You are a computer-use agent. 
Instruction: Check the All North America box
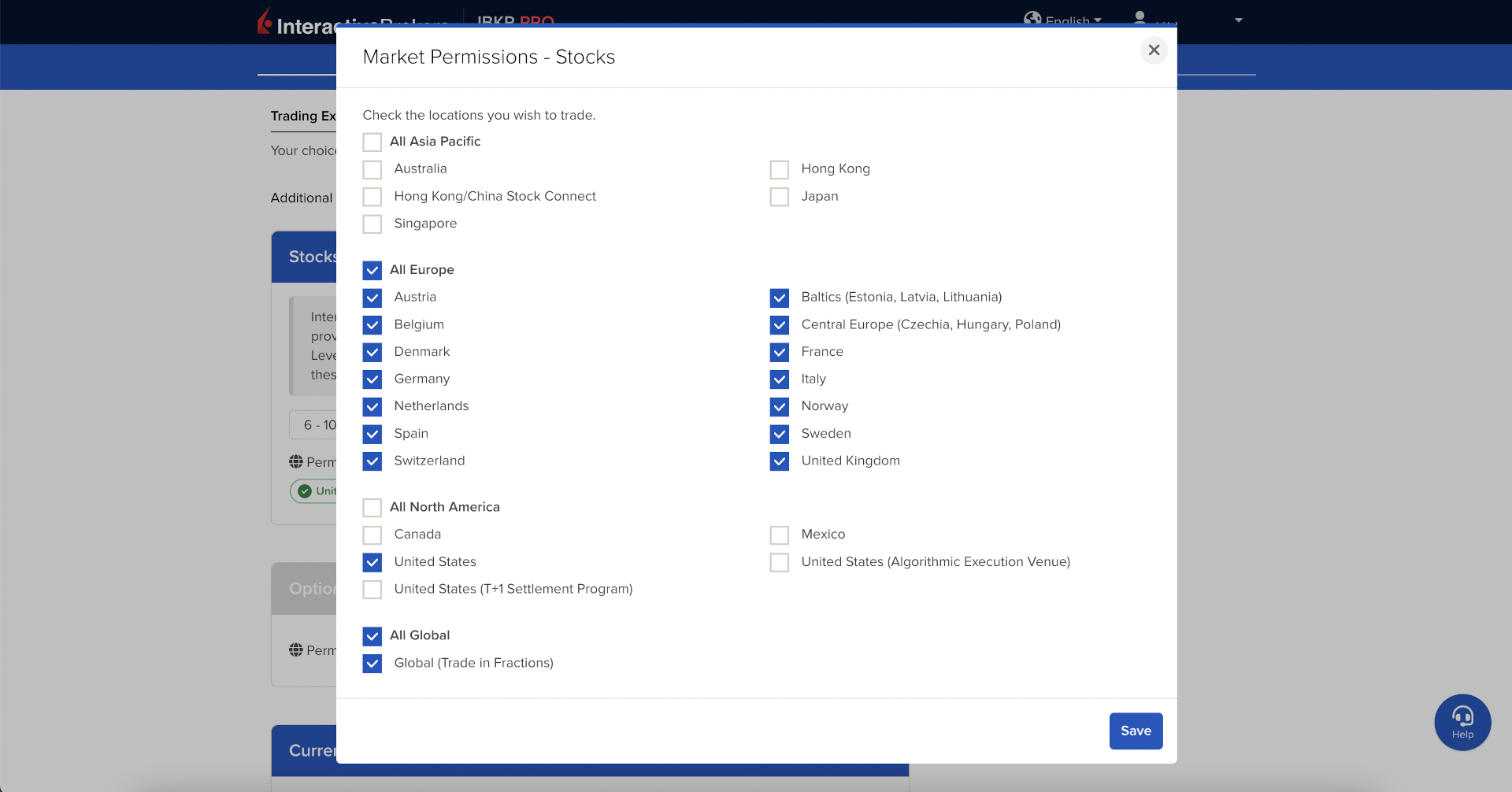(x=372, y=508)
